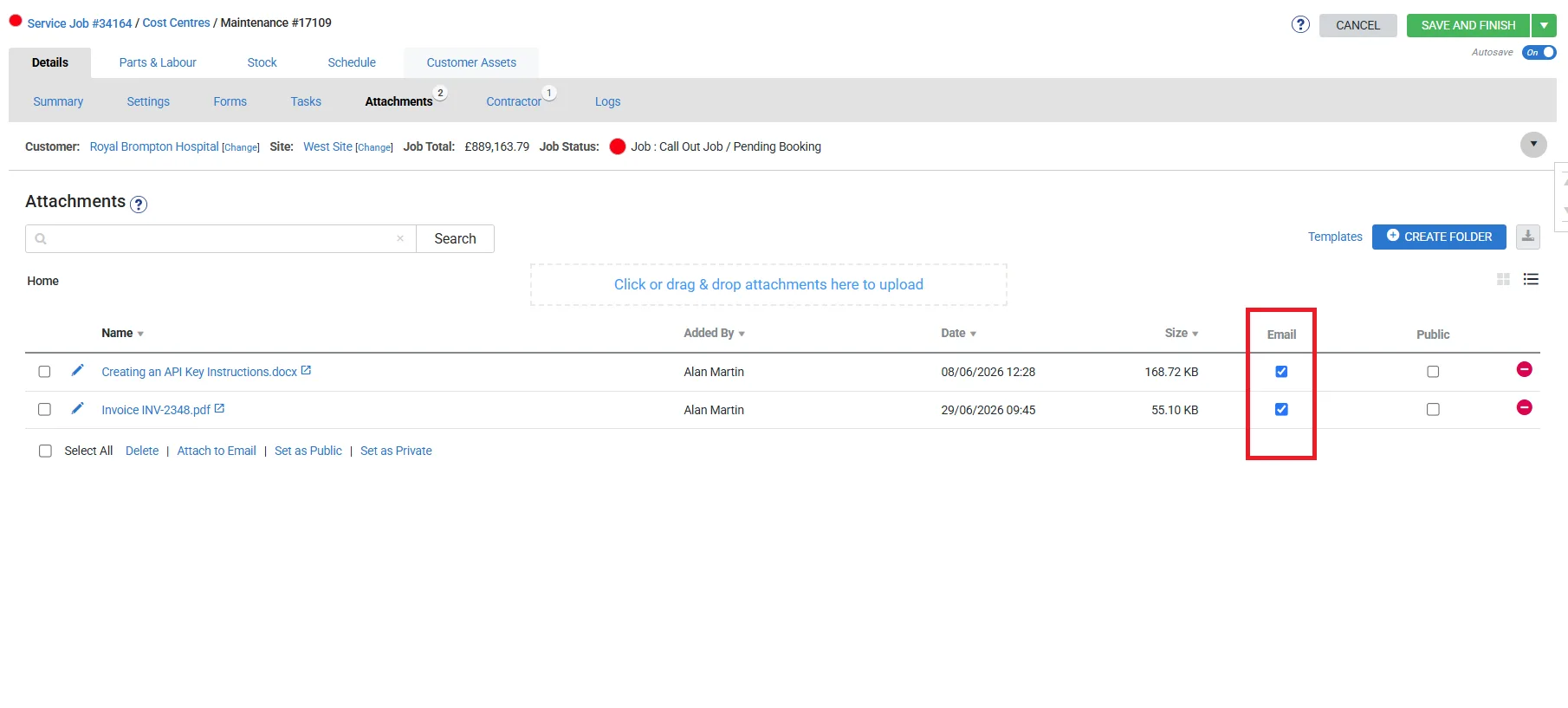This screenshot has height=708, width=1568.
Task: Expand job header details round arrow
Action: (x=1533, y=144)
